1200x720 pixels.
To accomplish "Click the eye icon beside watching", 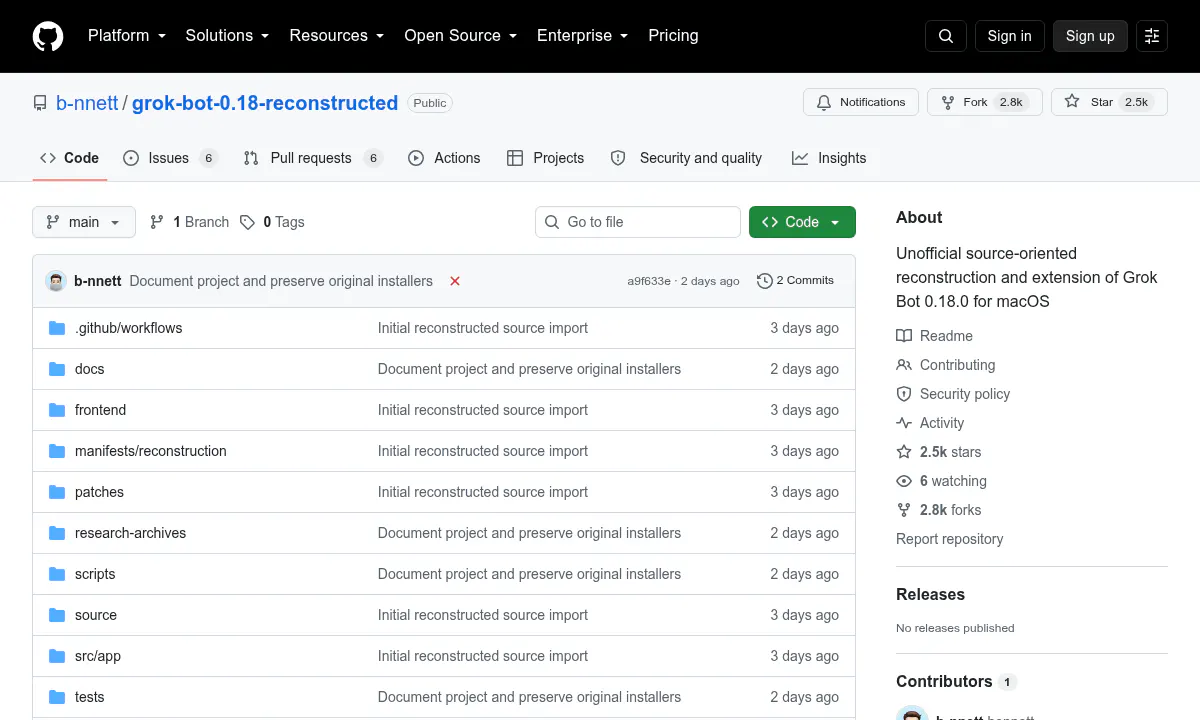I will 904,481.
